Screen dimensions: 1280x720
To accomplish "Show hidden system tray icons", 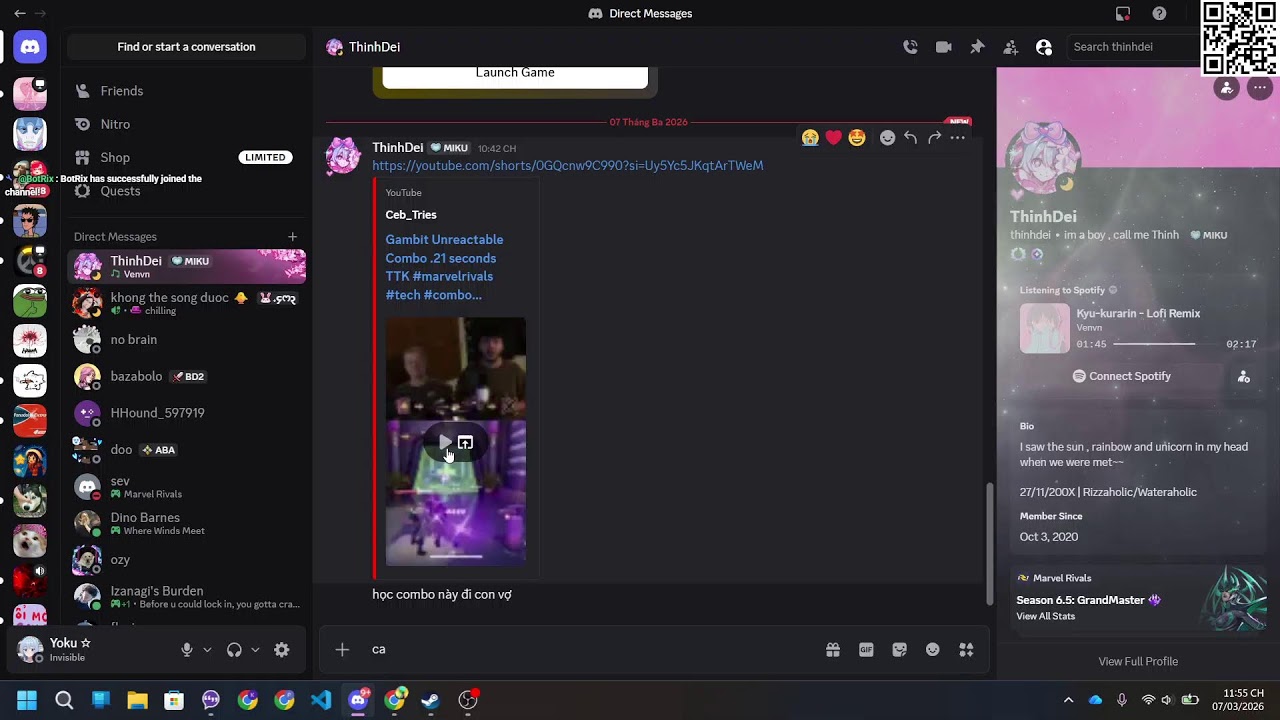I will click(1068, 700).
